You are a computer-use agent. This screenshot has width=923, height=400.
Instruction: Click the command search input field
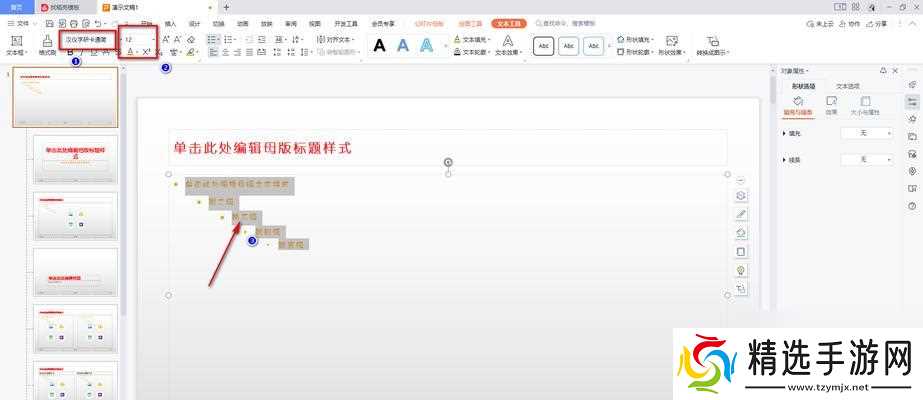(x=567, y=24)
